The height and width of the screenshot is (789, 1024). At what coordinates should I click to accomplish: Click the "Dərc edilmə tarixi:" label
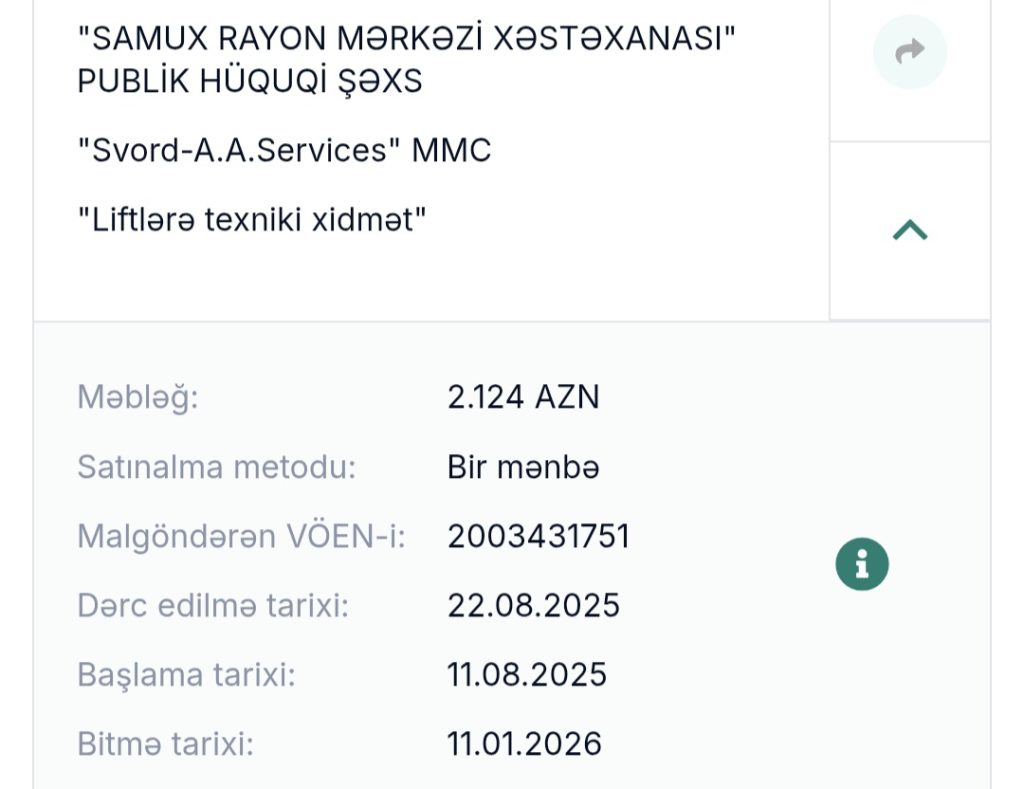pyautogui.click(x=212, y=605)
